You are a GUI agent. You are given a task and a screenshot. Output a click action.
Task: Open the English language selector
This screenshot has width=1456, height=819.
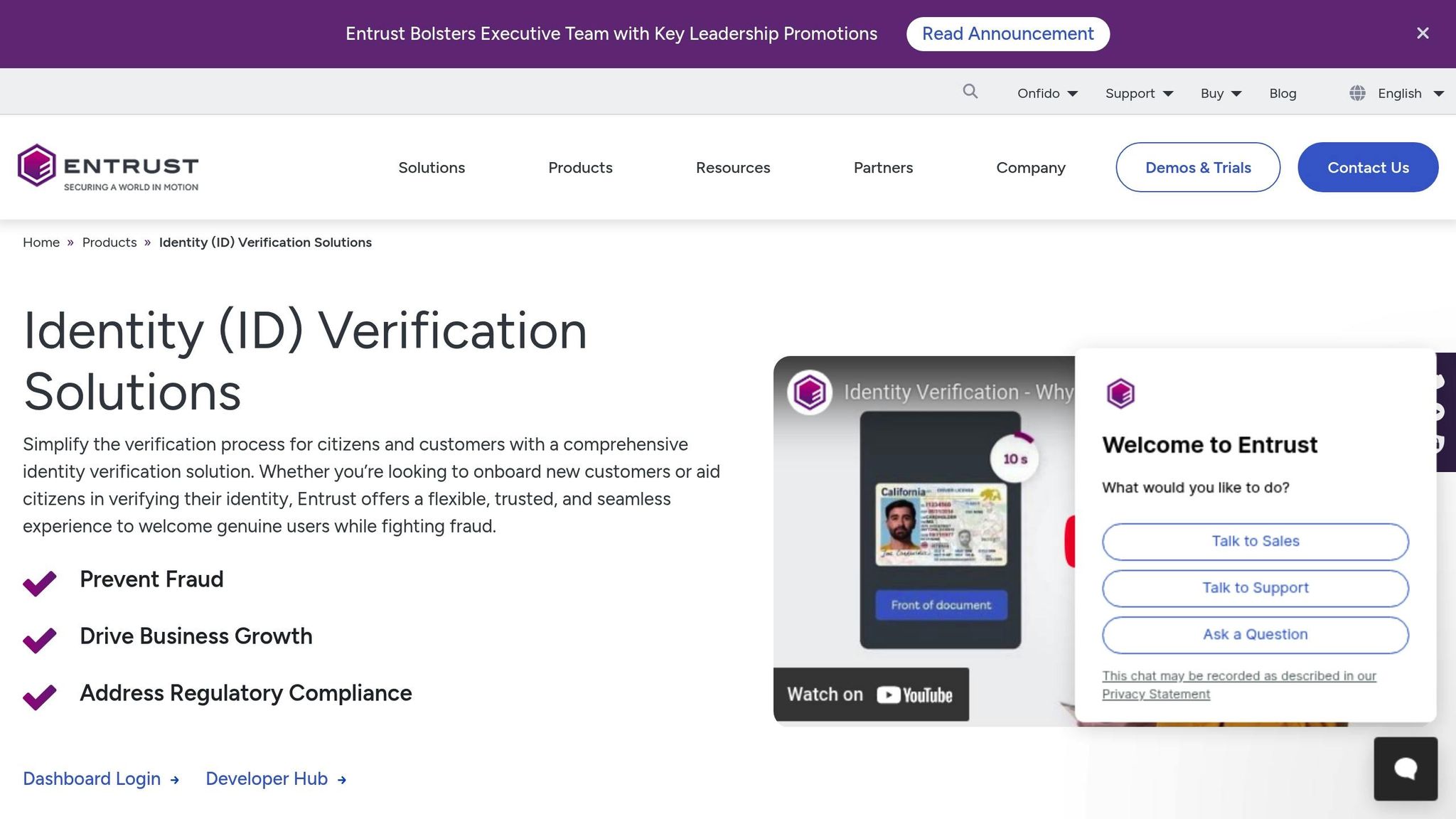[x=1410, y=93]
